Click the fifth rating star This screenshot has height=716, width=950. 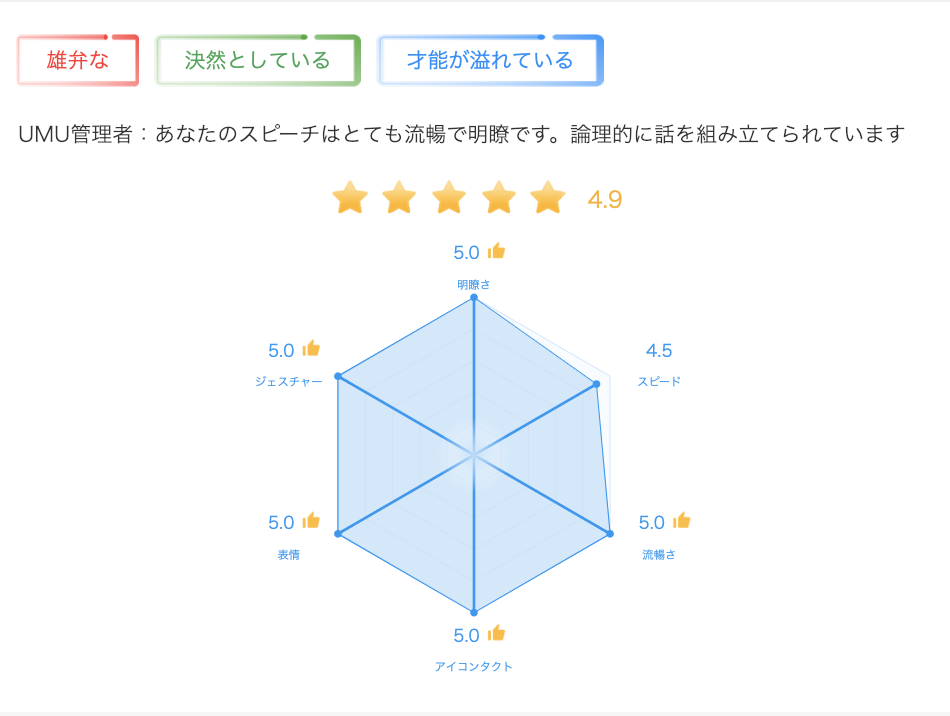pos(548,197)
